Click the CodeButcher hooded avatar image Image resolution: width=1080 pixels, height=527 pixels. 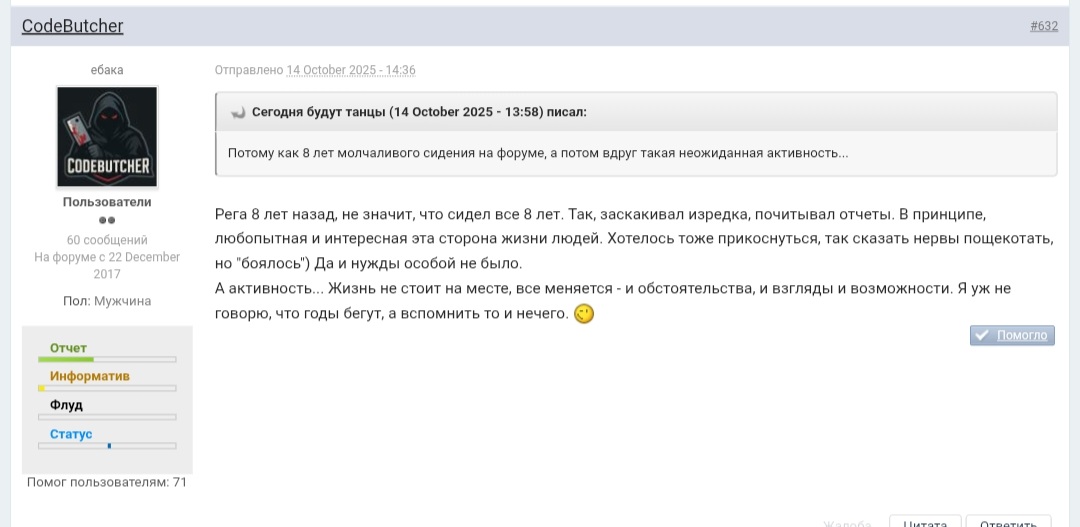(x=107, y=136)
